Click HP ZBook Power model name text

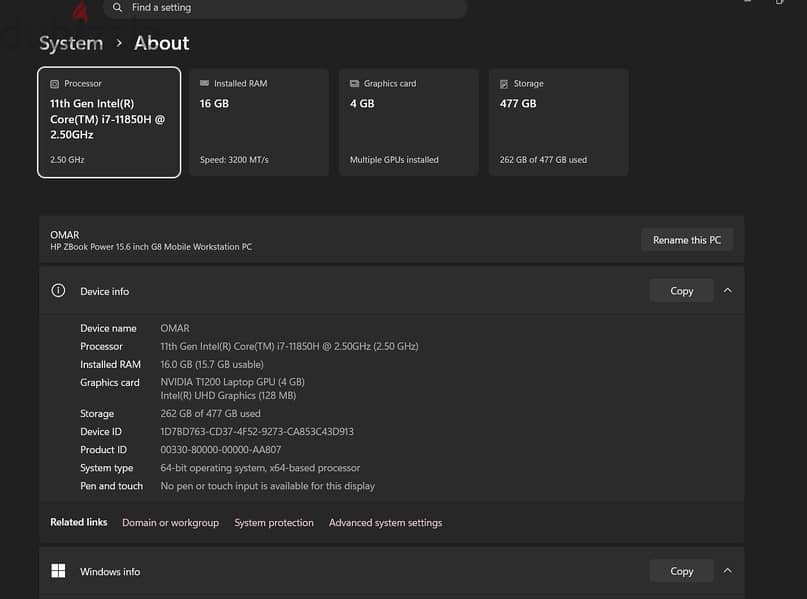151,247
